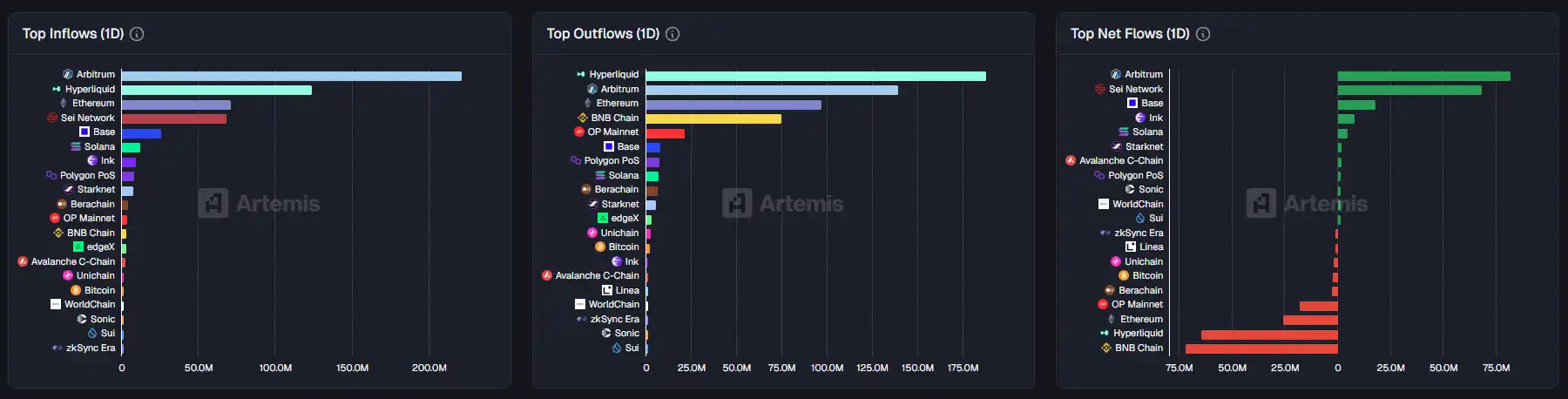1568x399 pixels.
Task: Click the green Sei Network net flow bar
Action: pos(1409,90)
